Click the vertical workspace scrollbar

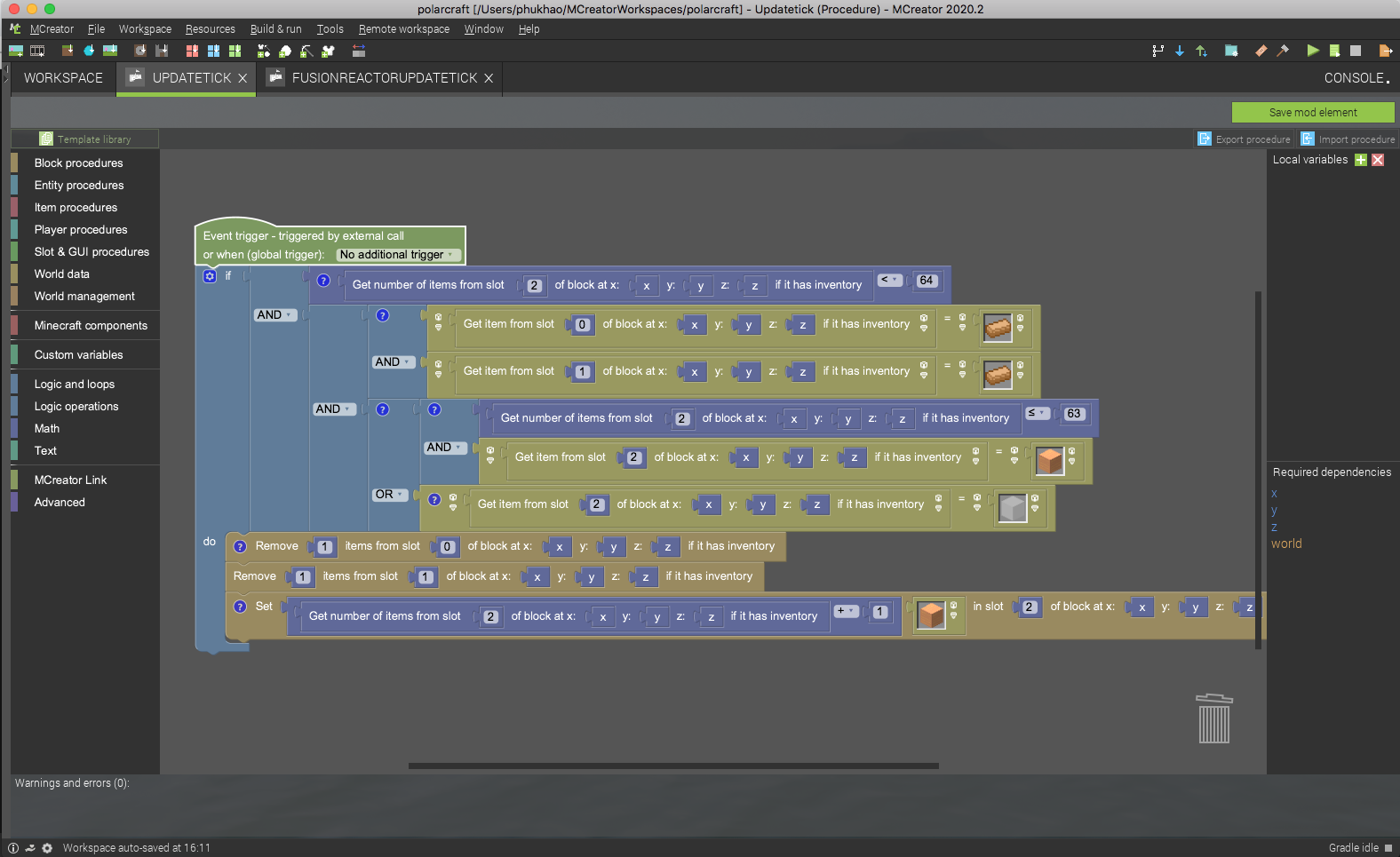(1258, 470)
